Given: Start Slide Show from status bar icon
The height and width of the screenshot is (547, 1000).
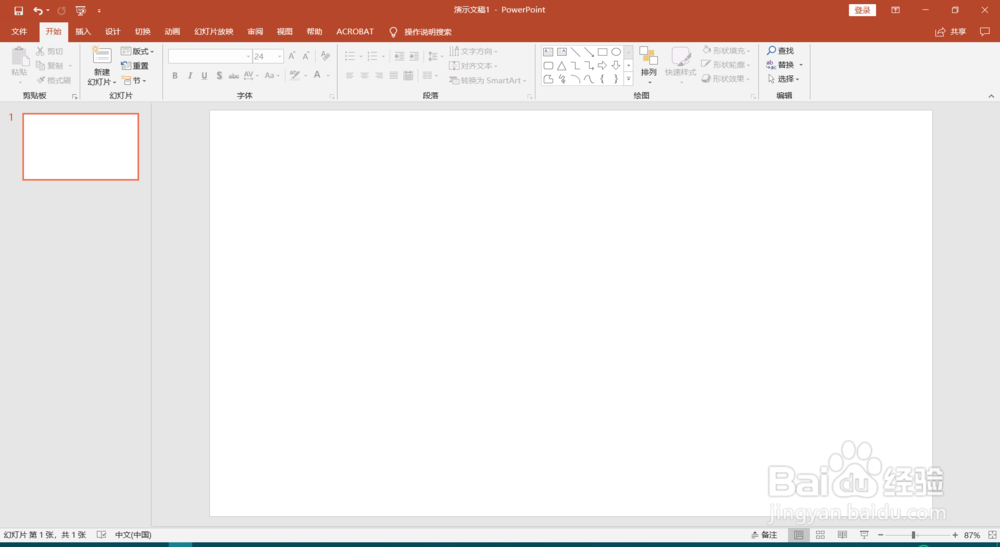Looking at the screenshot, I should point(864,535).
